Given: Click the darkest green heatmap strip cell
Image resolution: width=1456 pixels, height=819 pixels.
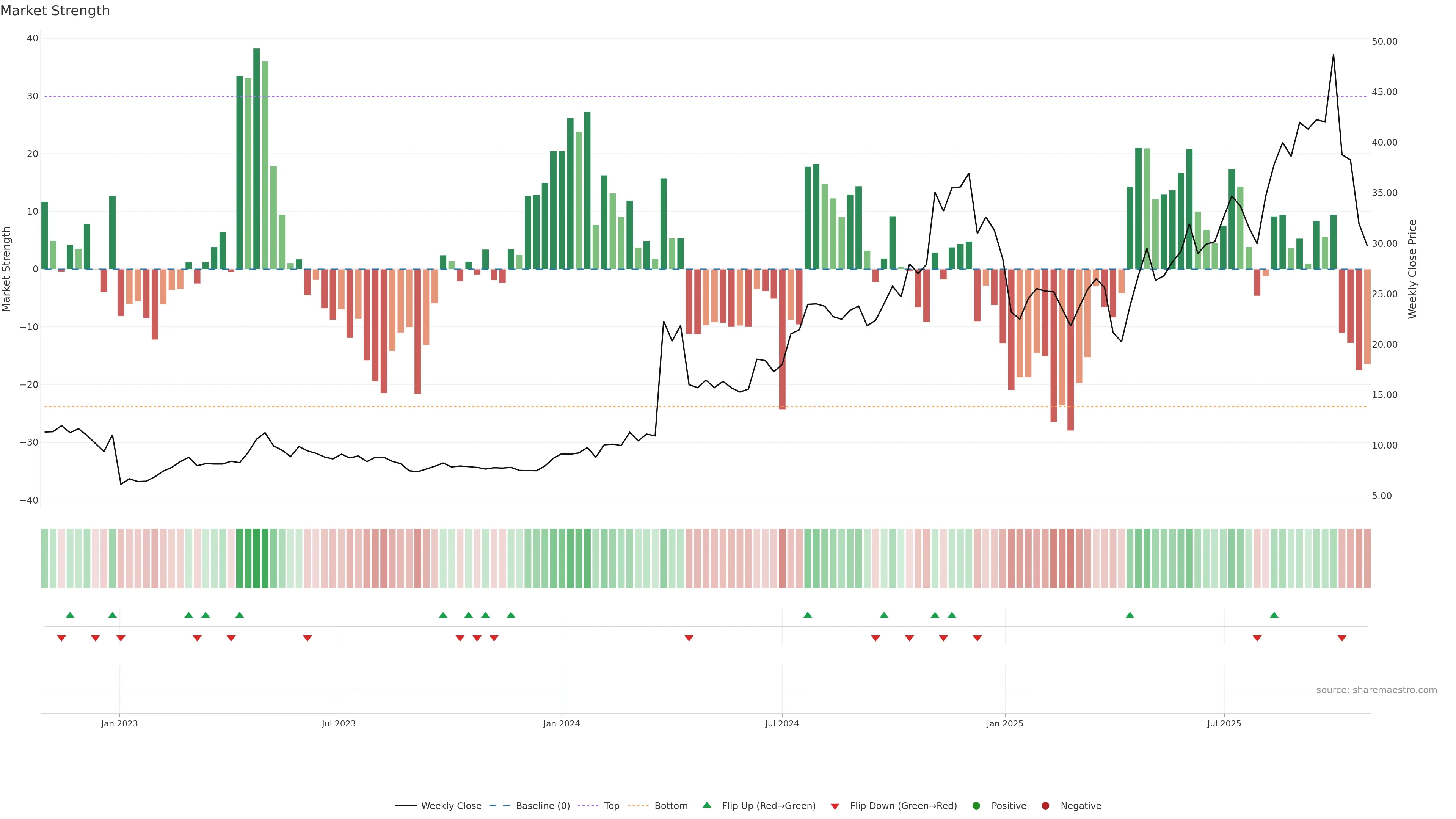Looking at the screenshot, I should tap(257, 559).
